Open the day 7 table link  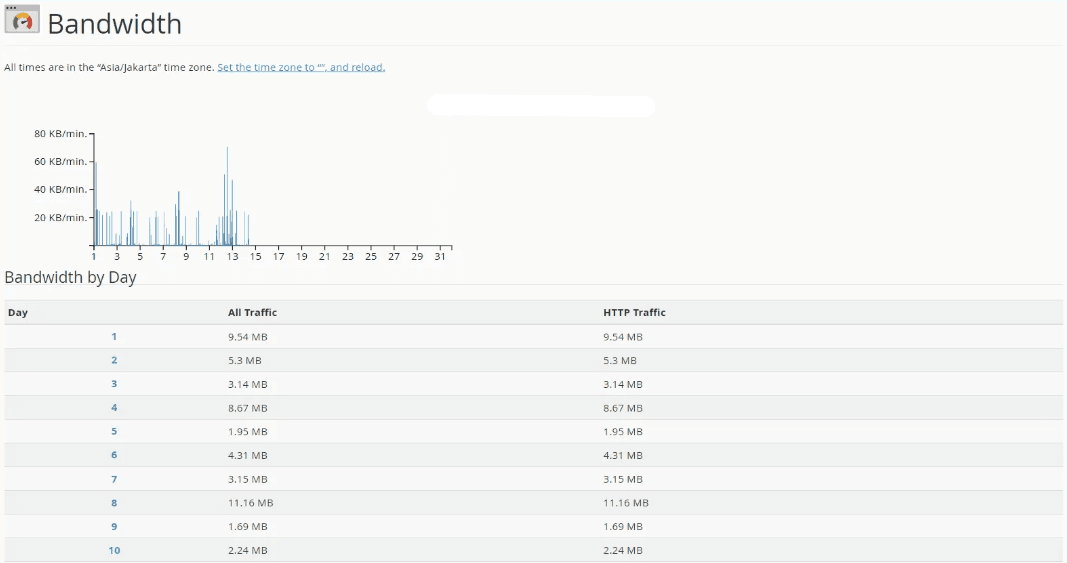tap(114, 479)
